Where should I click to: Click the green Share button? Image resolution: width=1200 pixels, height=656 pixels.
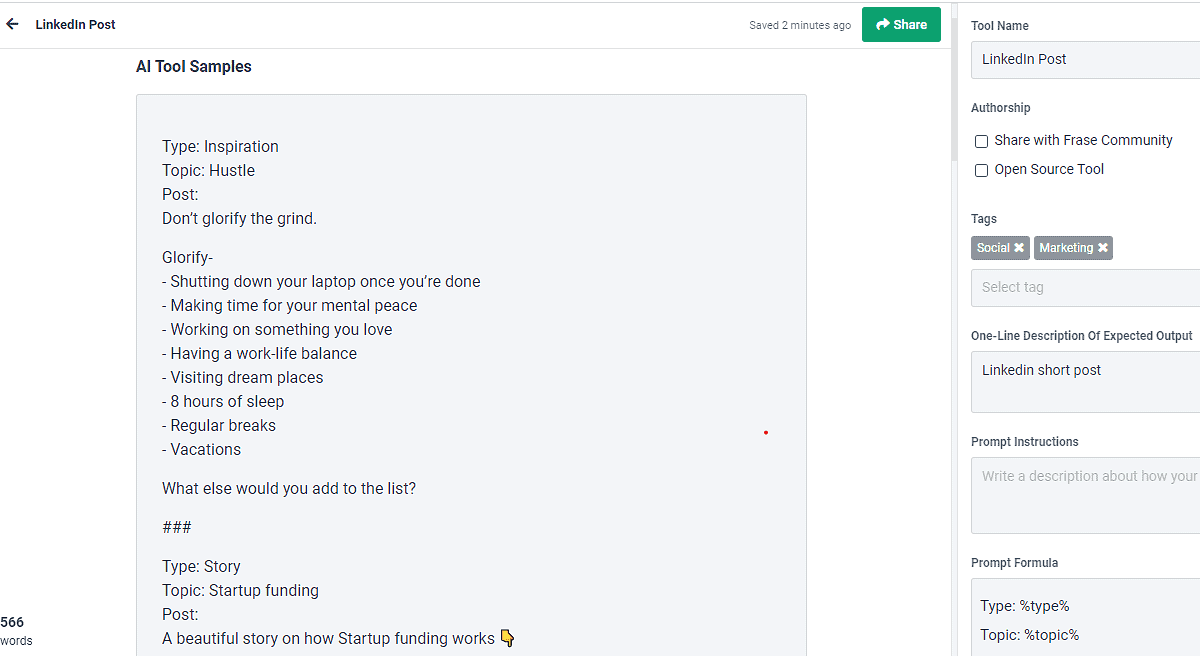901,25
